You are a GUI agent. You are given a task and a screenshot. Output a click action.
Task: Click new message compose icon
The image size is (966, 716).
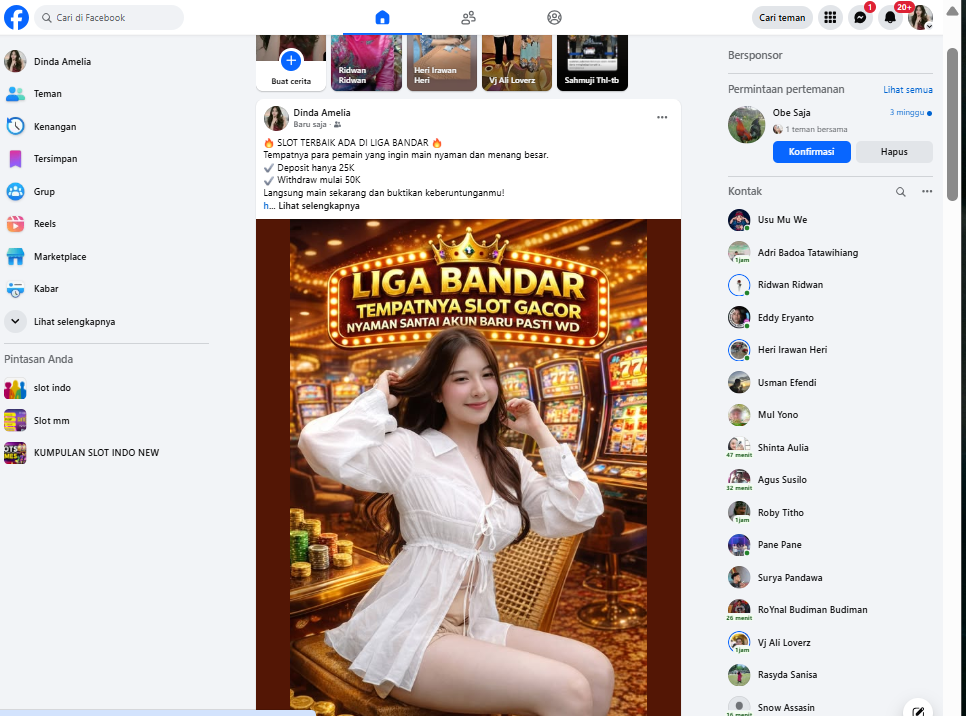918,710
